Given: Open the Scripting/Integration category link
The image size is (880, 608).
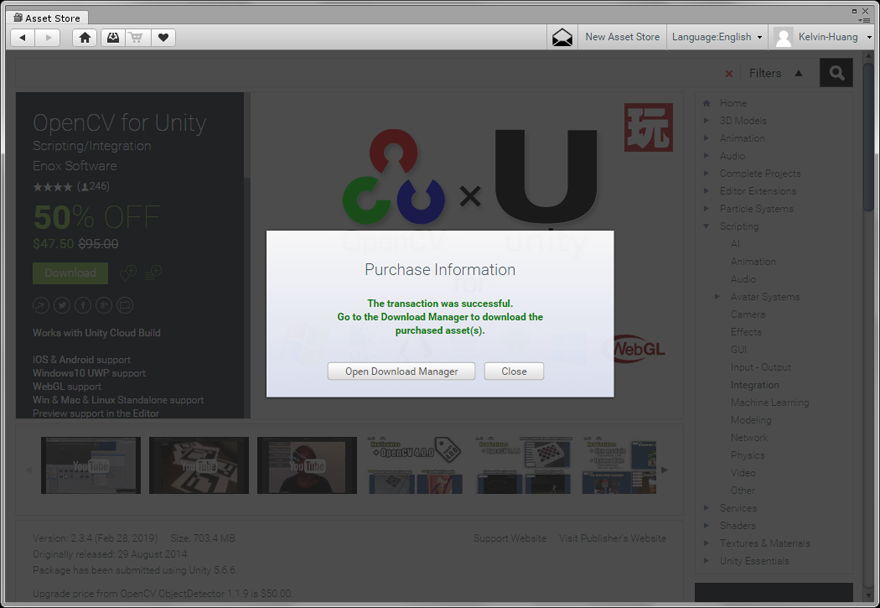Looking at the screenshot, I should [x=92, y=145].
